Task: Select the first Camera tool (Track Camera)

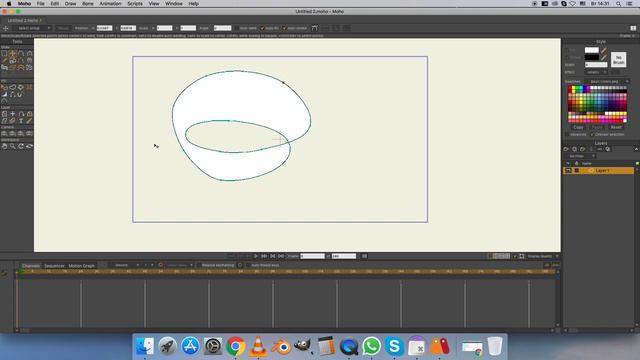Action: point(4,133)
